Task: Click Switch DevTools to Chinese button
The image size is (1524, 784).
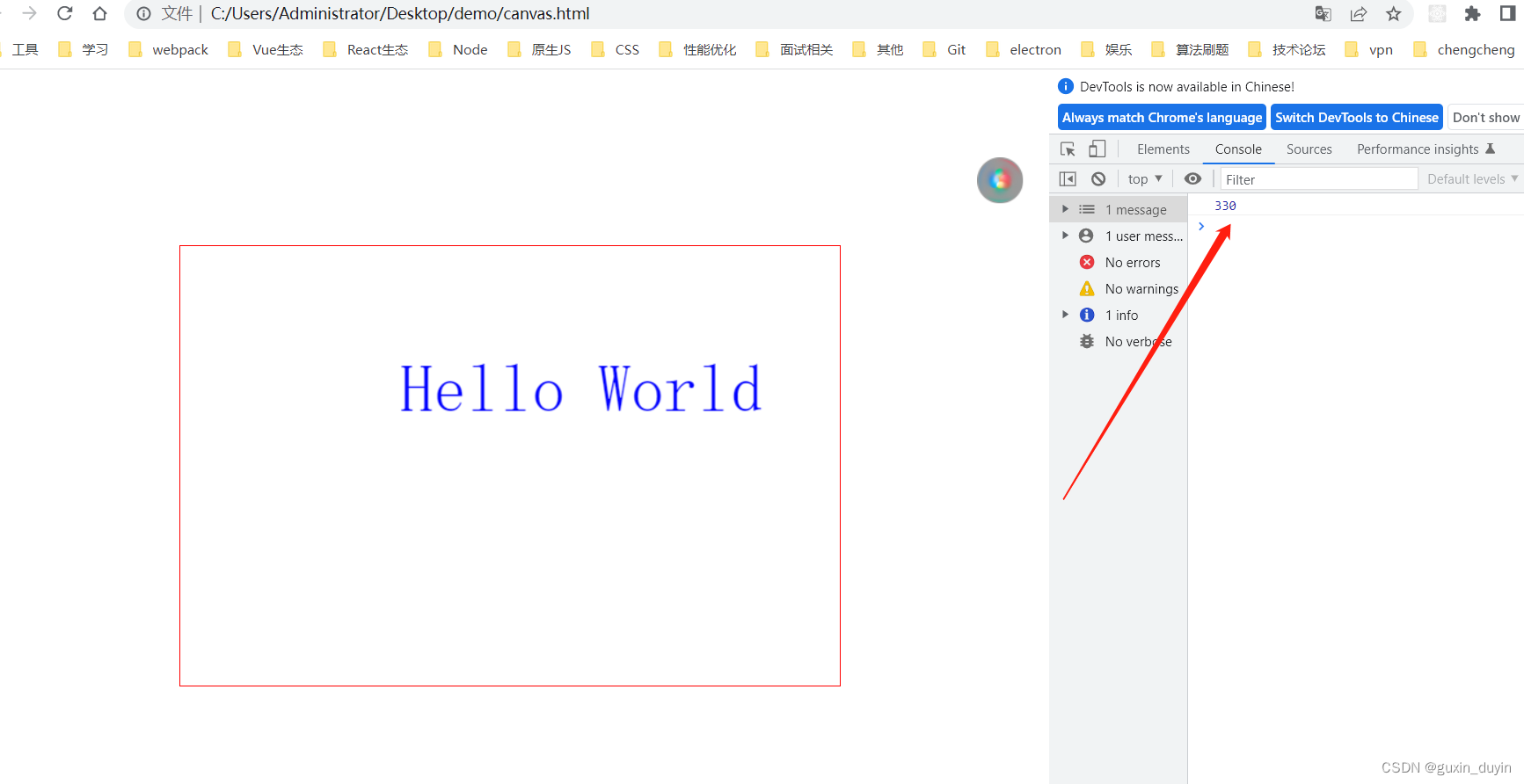Action: [1356, 118]
